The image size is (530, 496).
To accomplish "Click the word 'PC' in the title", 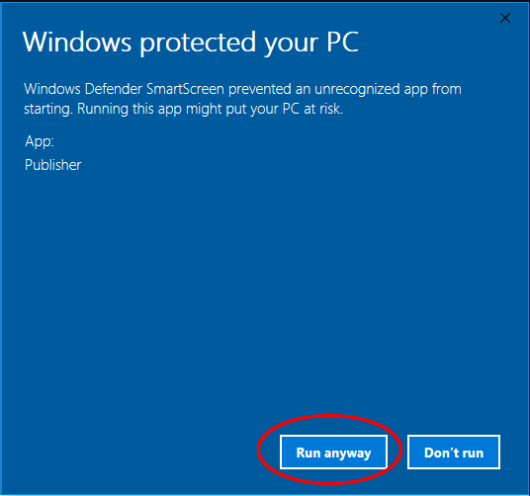I will 342,42.
